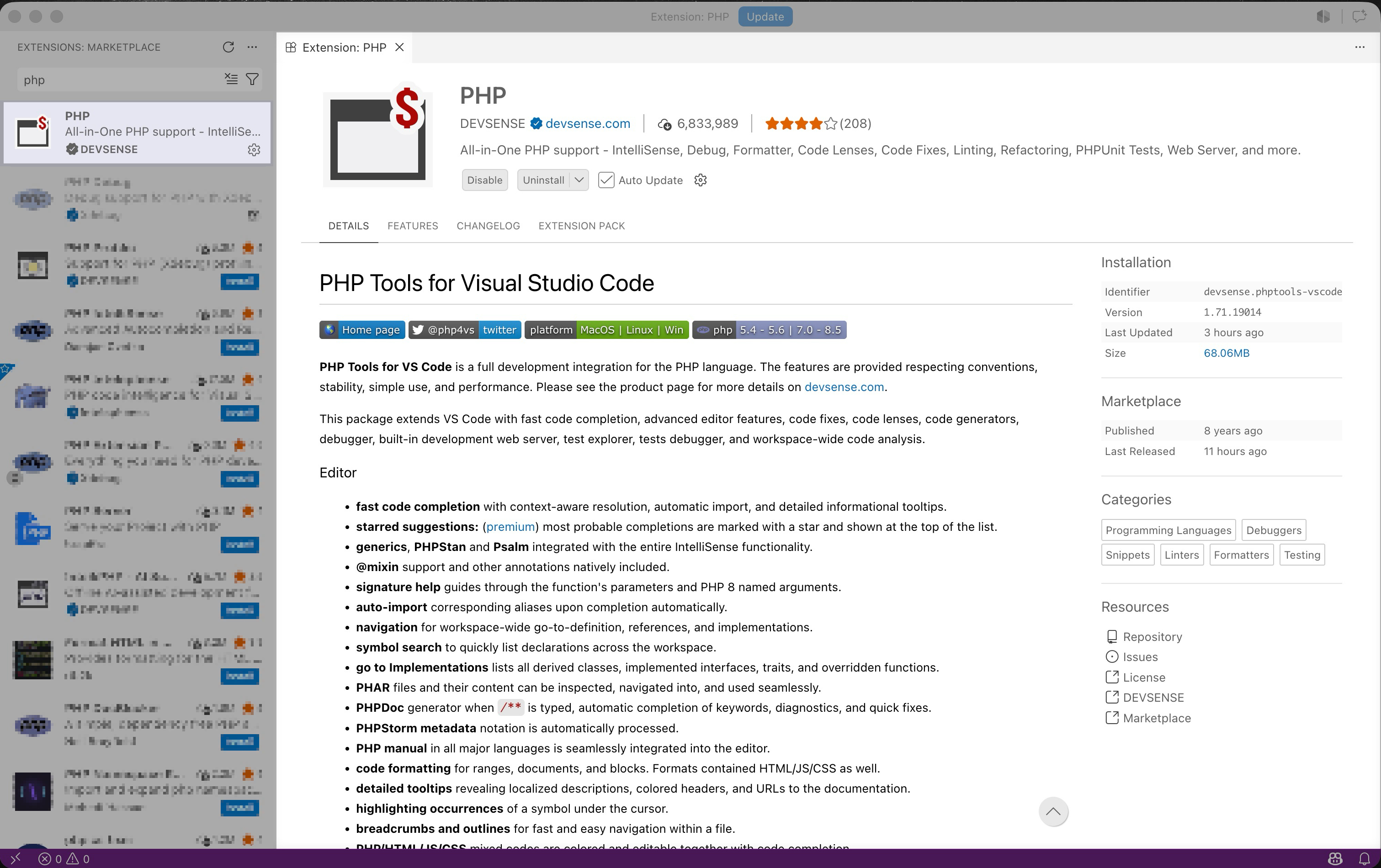This screenshot has height=868, width=1381.
Task: Open the gear menu beside Auto Update
Action: (700, 180)
